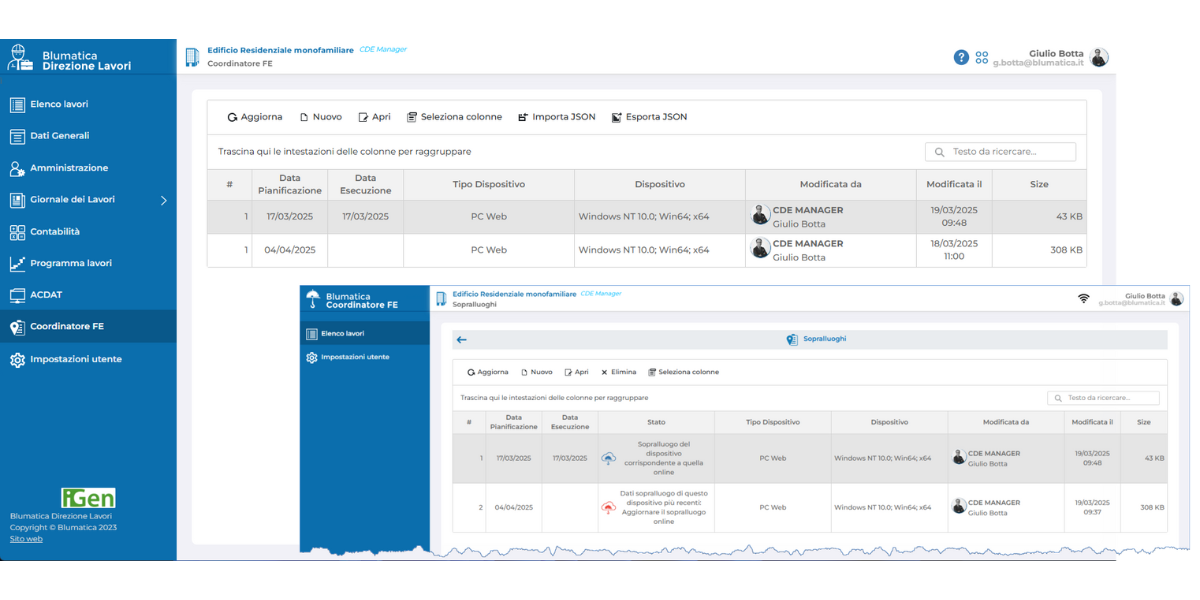This screenshot has width=1200, height=600.
Task: Click the blue cloud sync status icon
Action: click(608, 459)
